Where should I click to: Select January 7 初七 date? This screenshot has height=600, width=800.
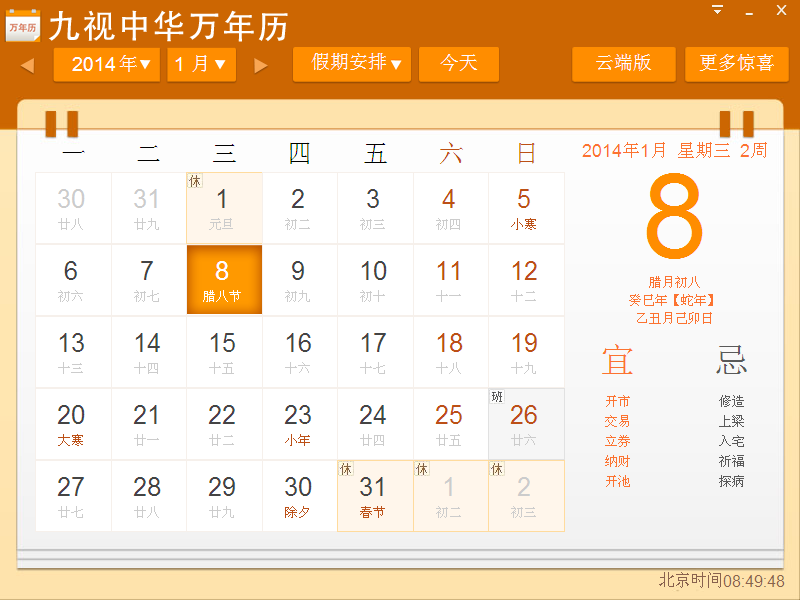tap(149, 280)
